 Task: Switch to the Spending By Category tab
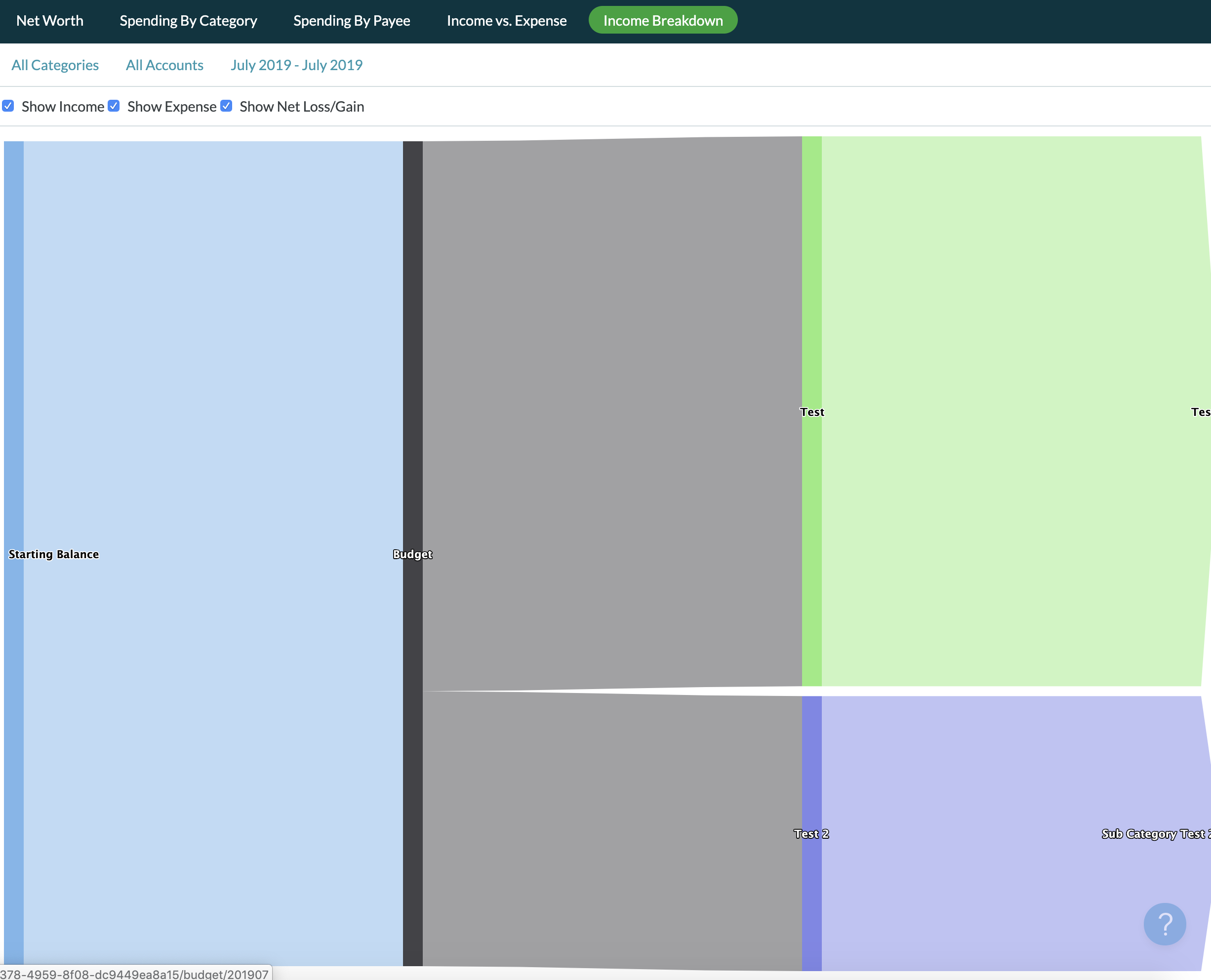pyautogui.click(x=188, y=21)
